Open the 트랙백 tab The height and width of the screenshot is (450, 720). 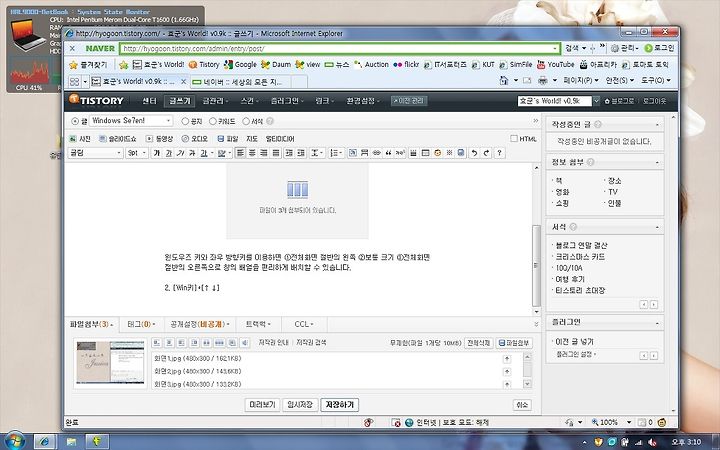pos(258,324)
